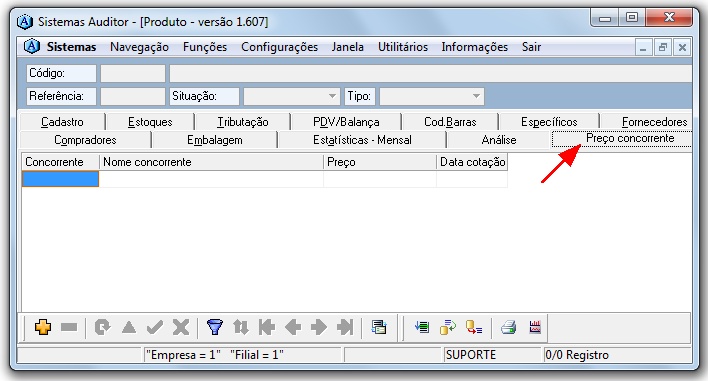Open the Informações menu
This screenshot has width=708, height=381.
click(x=475, y=47)
